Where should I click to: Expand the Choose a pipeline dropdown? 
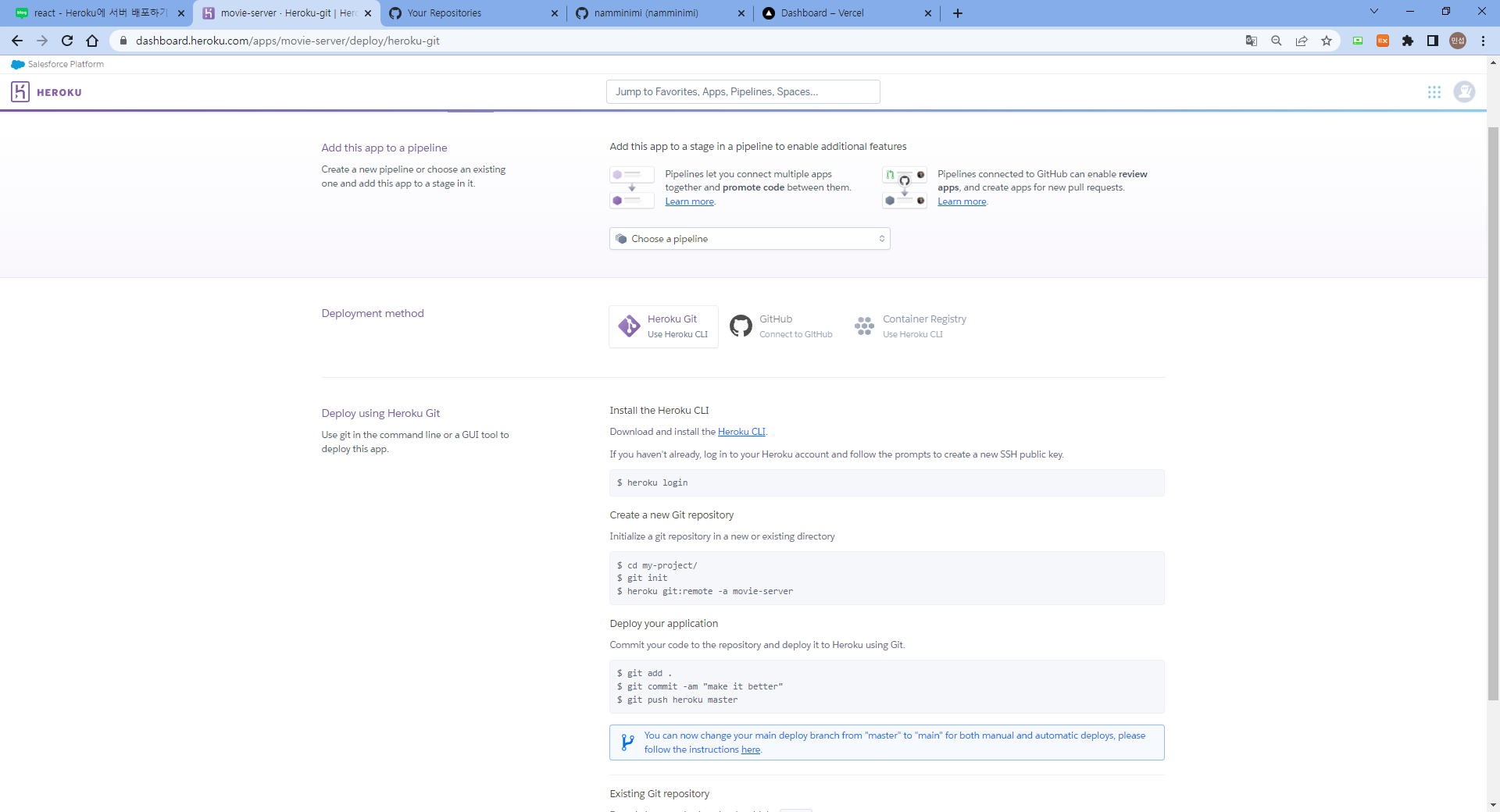[749, 239]
